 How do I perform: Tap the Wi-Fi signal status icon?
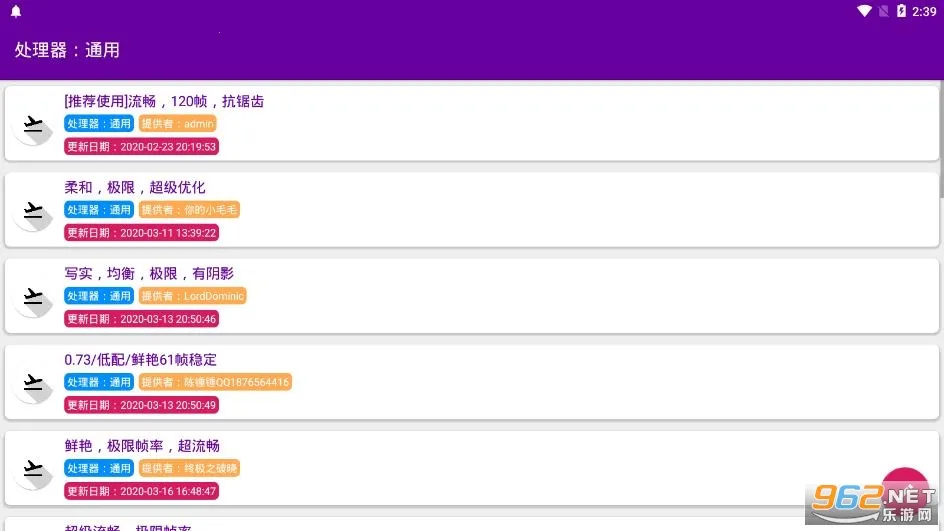tap(864, 12)
